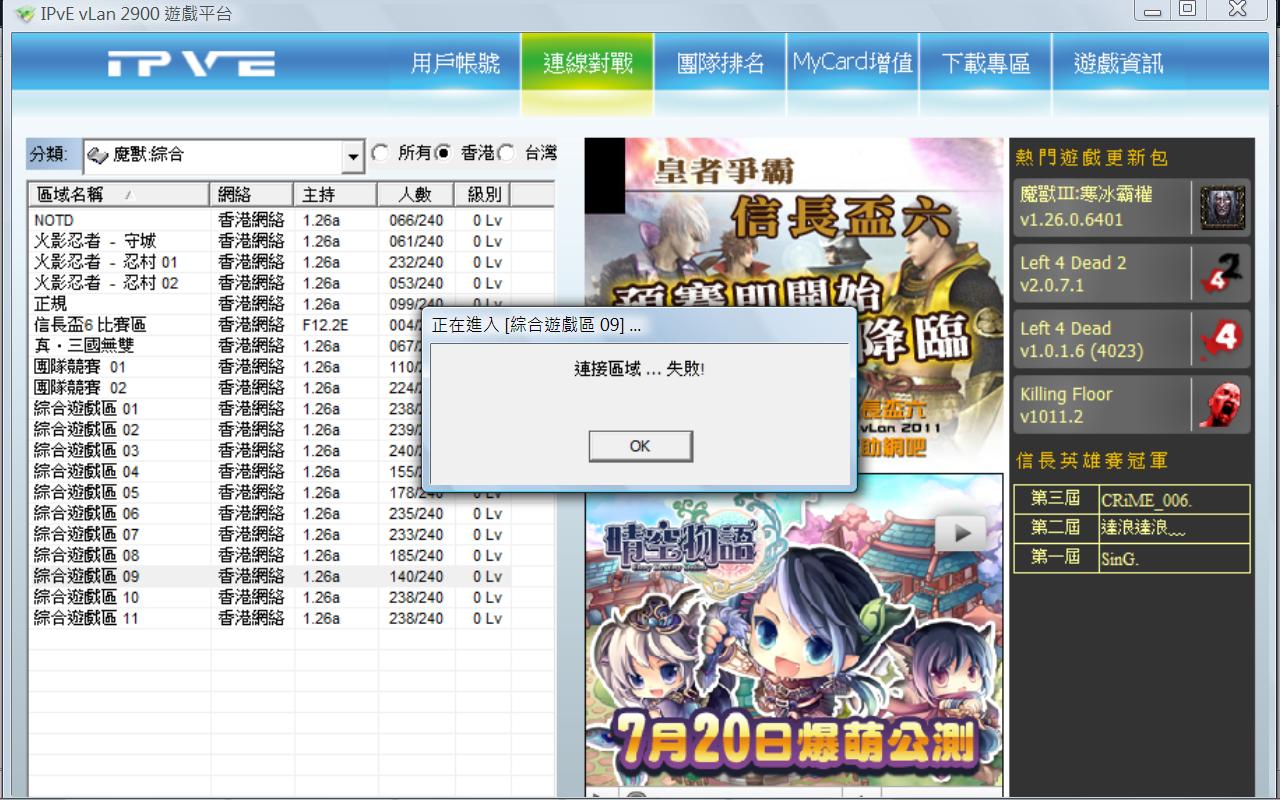Open the 團隊排名 tab
Viewport: 1280px width, 800px height.
pos(720,64)
